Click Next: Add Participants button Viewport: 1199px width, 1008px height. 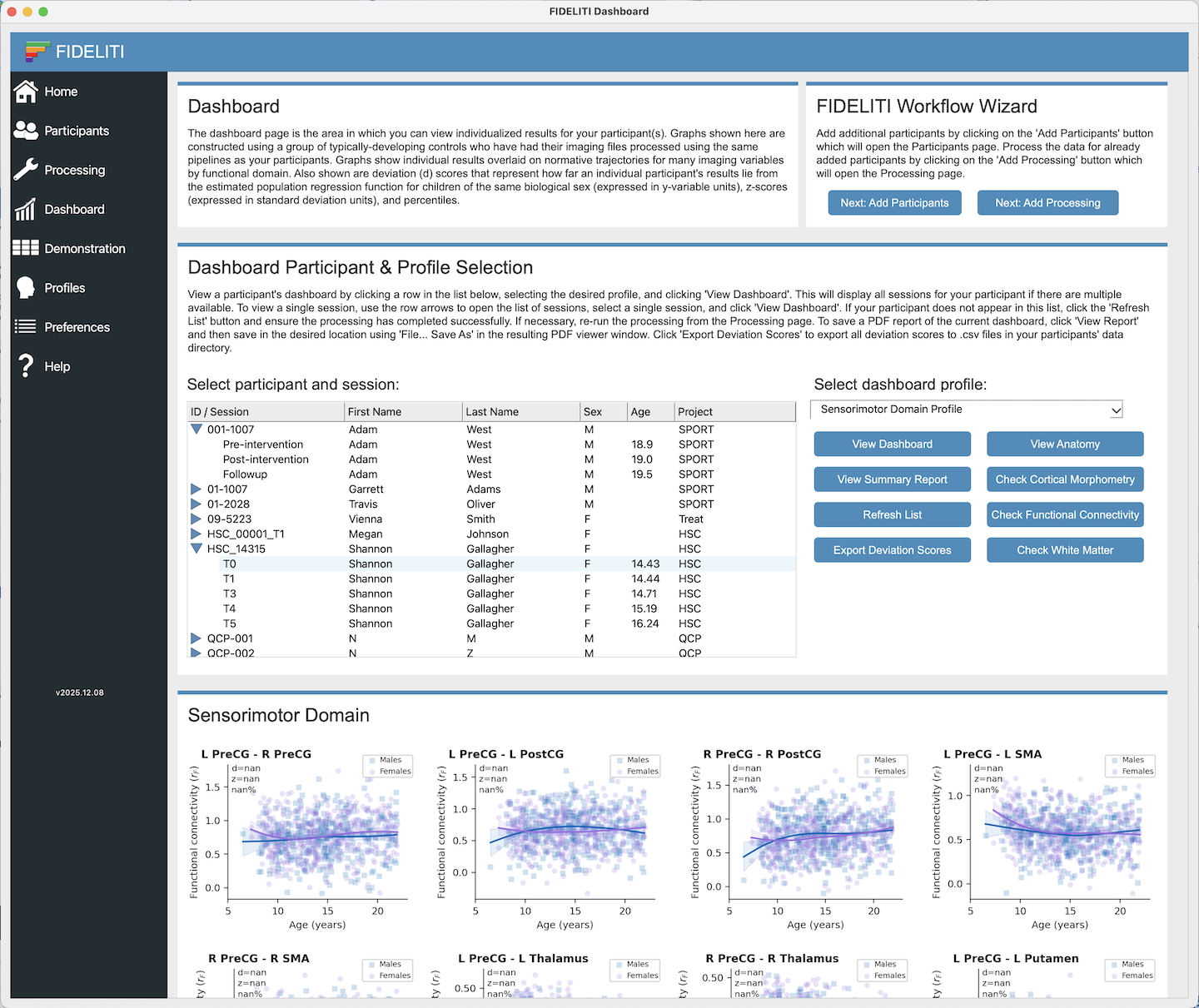click(894, 203)
